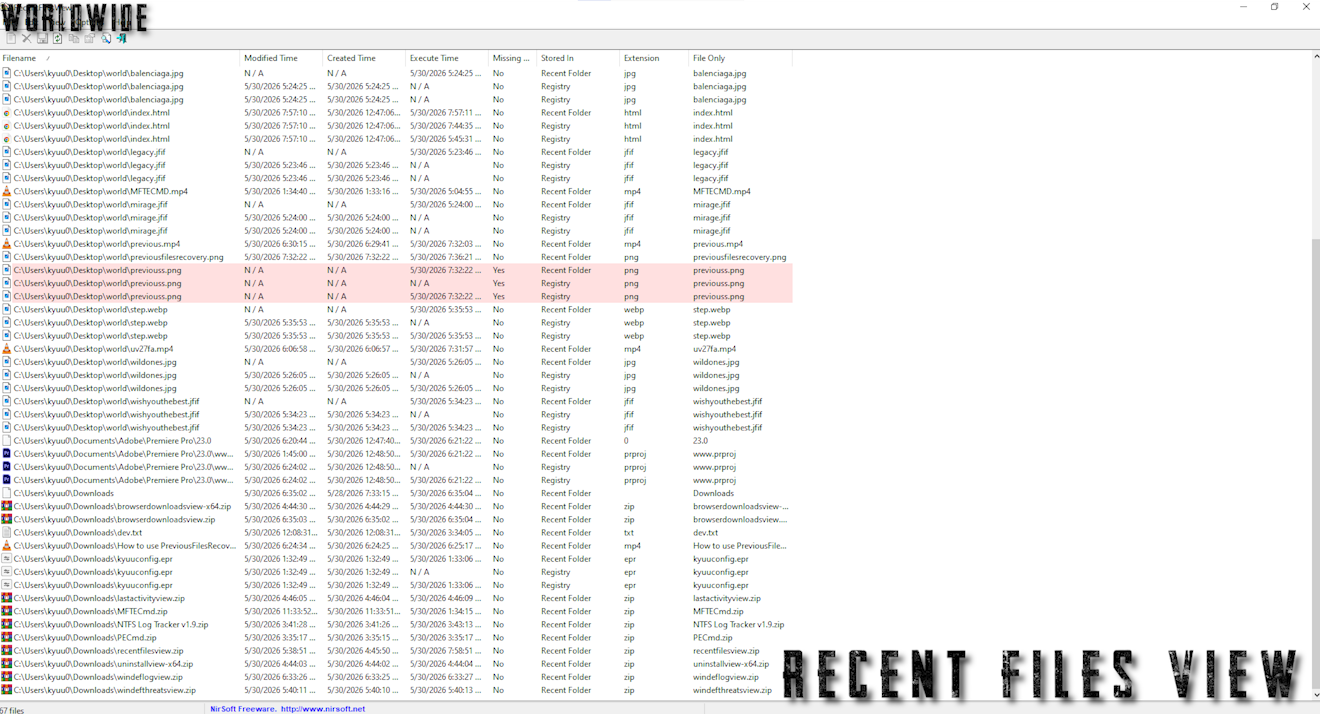
Task: Click the VLC icon of the uv27fa.mp4 row
Action: (7, 349)
